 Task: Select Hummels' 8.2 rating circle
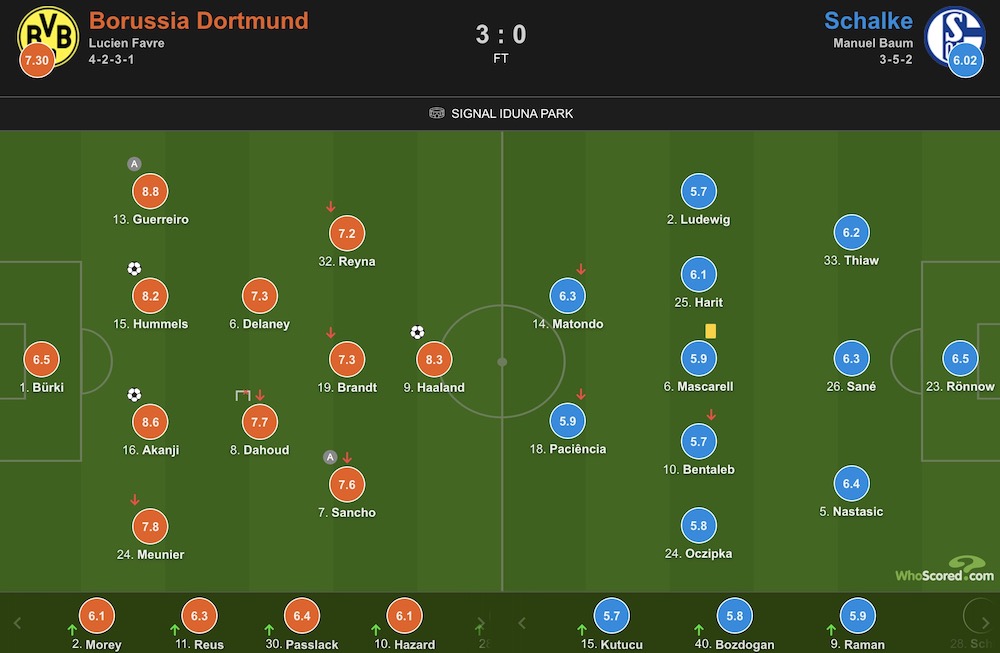[151, 296]
